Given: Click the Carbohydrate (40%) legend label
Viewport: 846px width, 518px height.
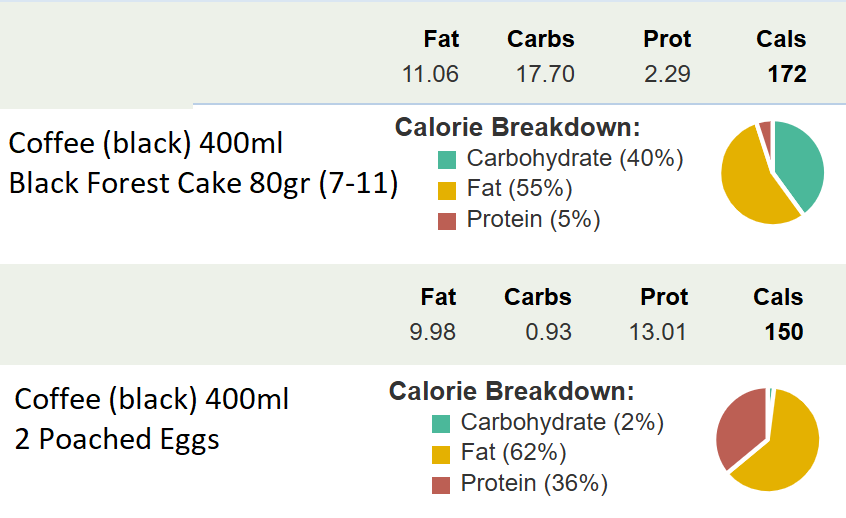Looking at the screenshot, I should [x=574, y=158].
